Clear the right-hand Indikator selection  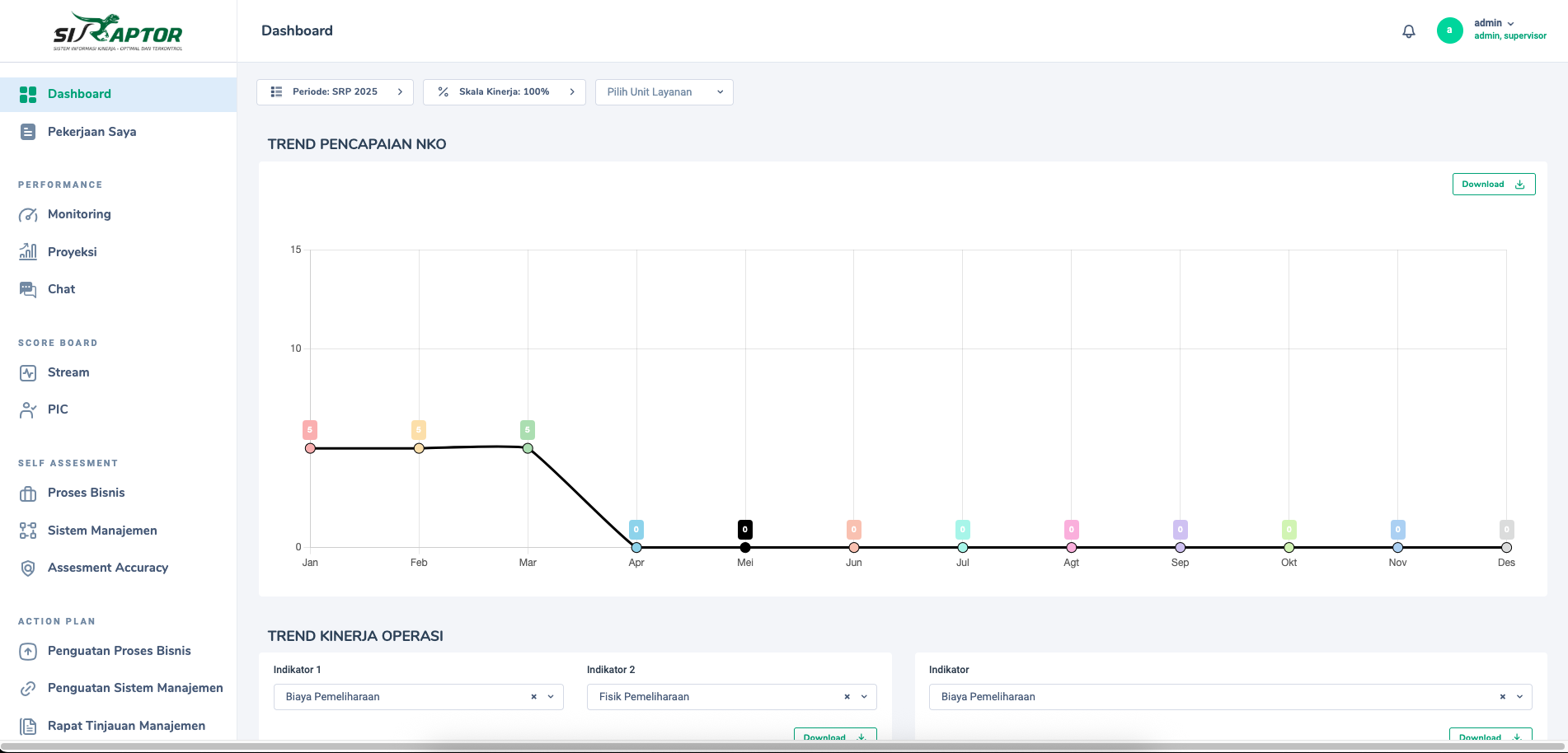point(1502,697)
